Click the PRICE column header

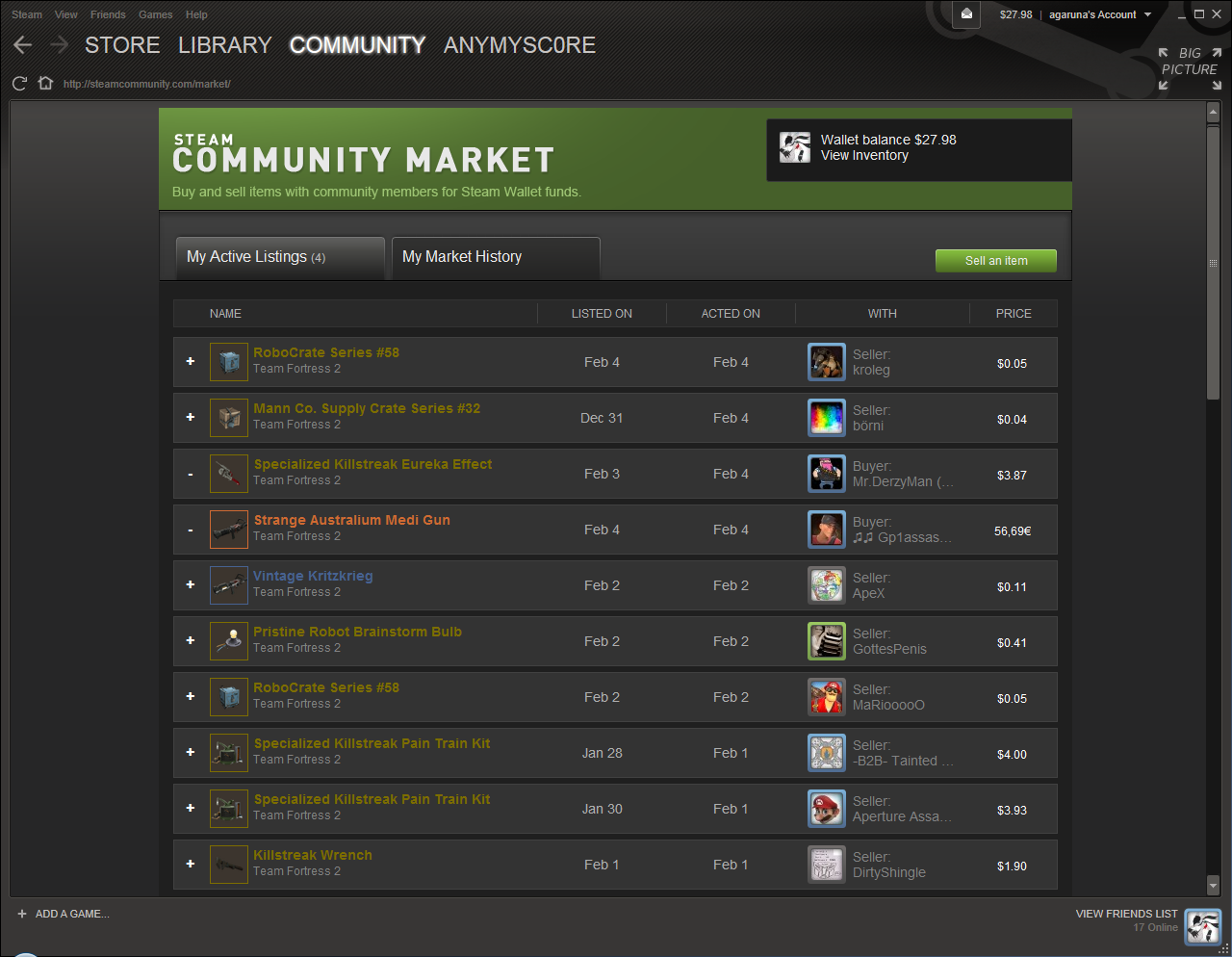pyautogui.click(x=1014, y=314)
